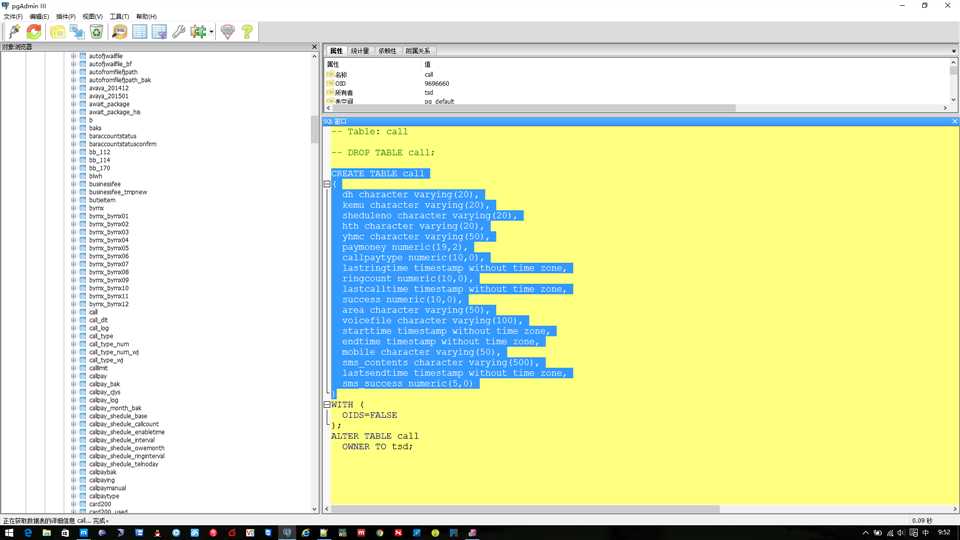Switch to the 依赖性 tab
The width and height of the screenshot is (960, 540).
coord(387,51)
